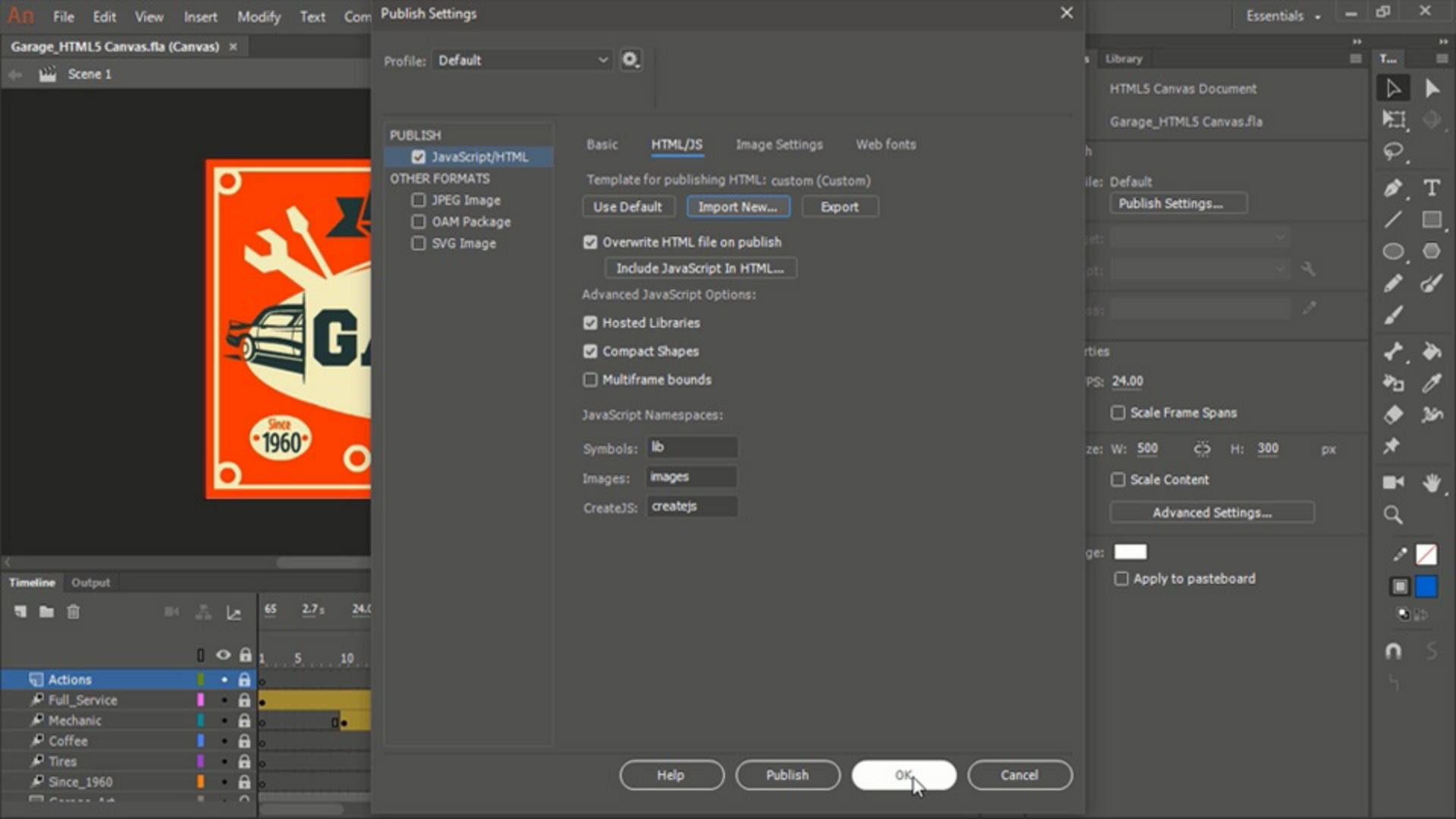Open the Profile Default dropdown
This screenshot has width=1456, height=819.
point(522,61)
